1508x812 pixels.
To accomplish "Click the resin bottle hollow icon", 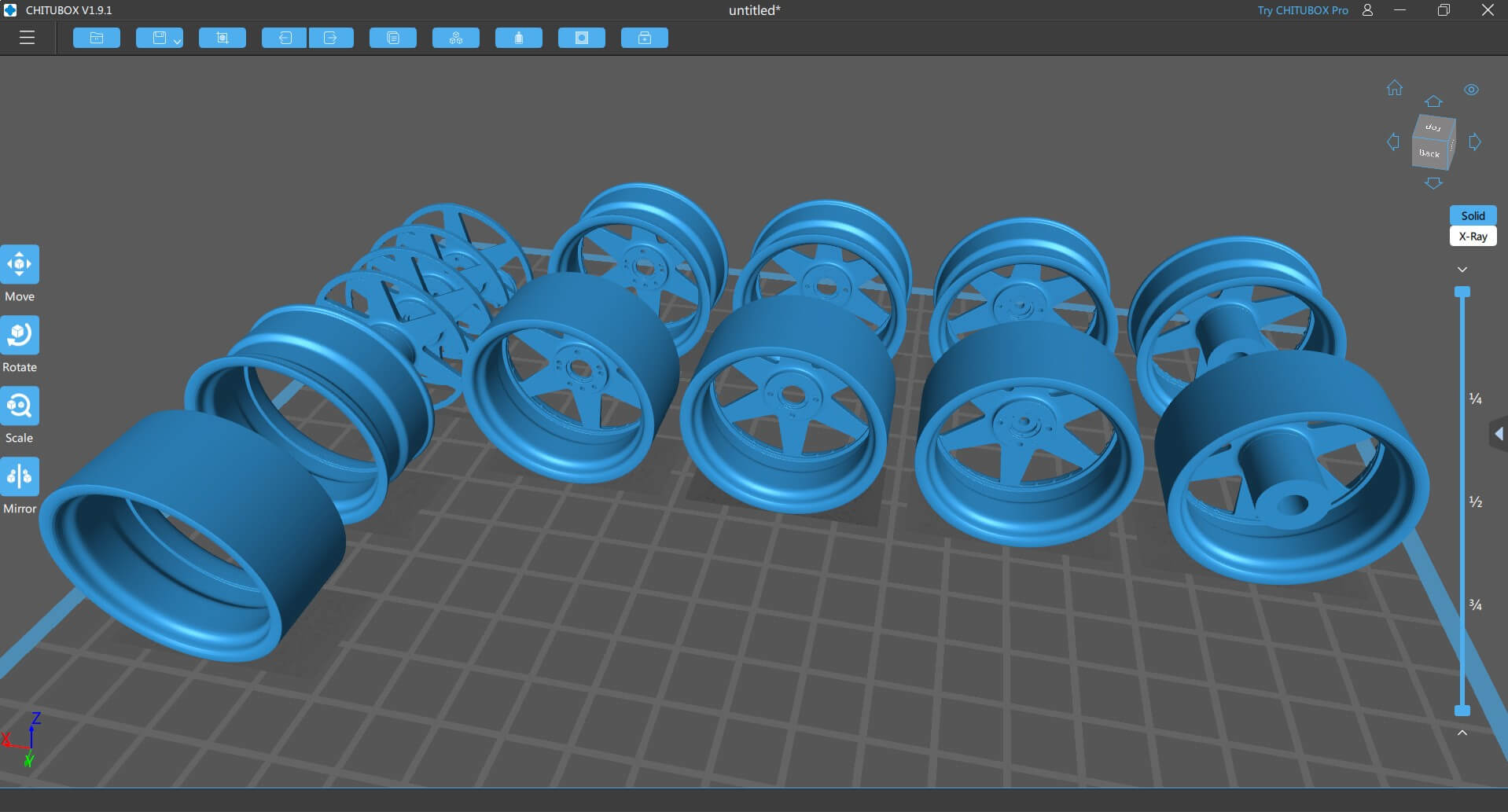I will pyautogui.click(x=519, y=38).
